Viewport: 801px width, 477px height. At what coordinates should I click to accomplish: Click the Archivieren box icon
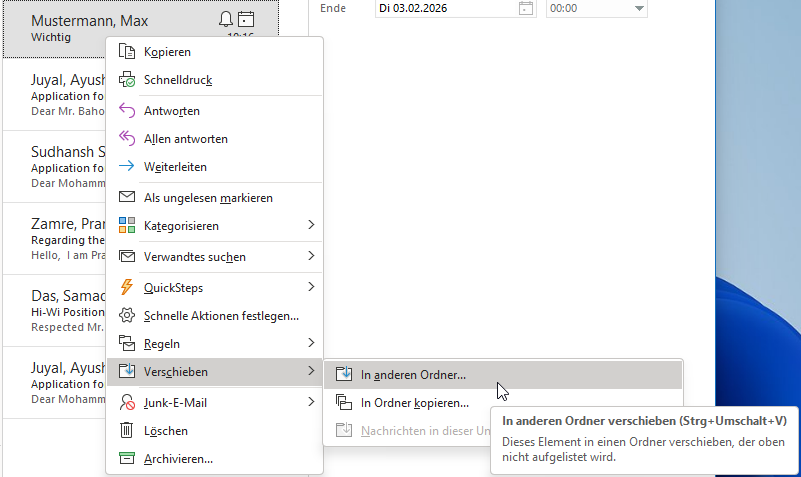click(x=127, y=458)
